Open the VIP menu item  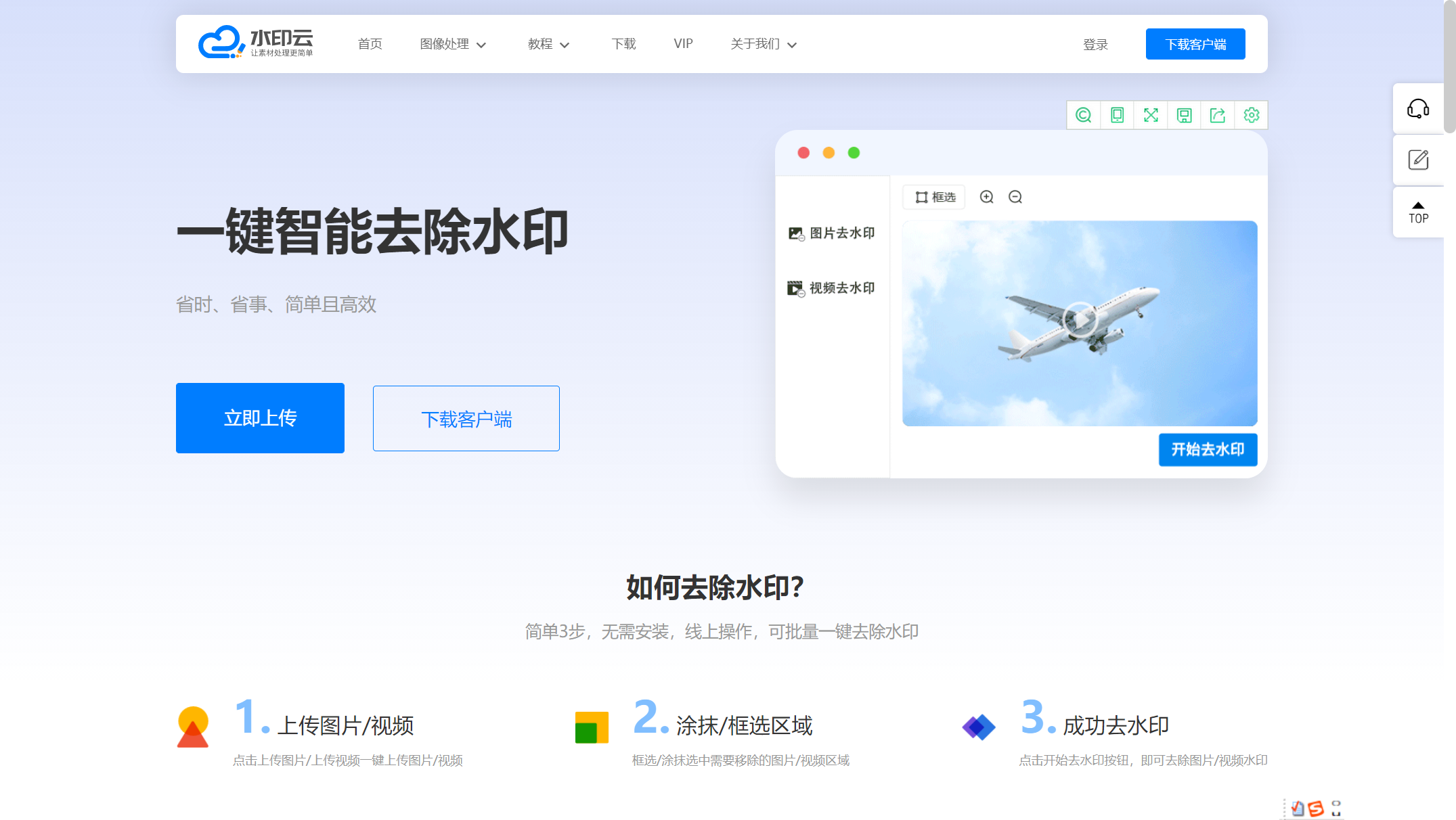[683, 44]
